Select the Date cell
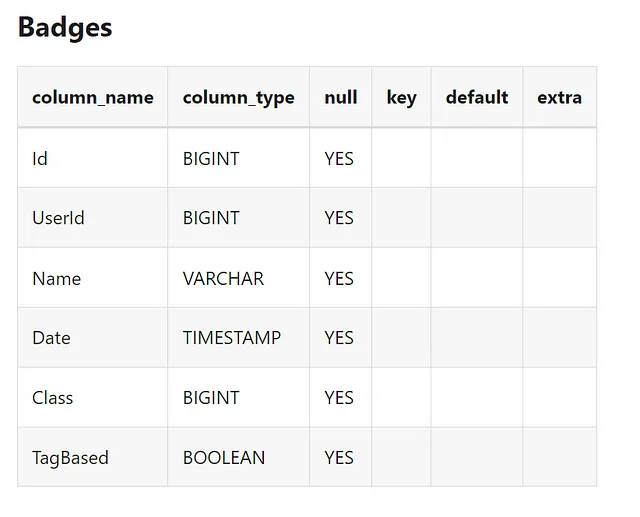The width and height of the screenshot is (640, 517). [93, 338]
